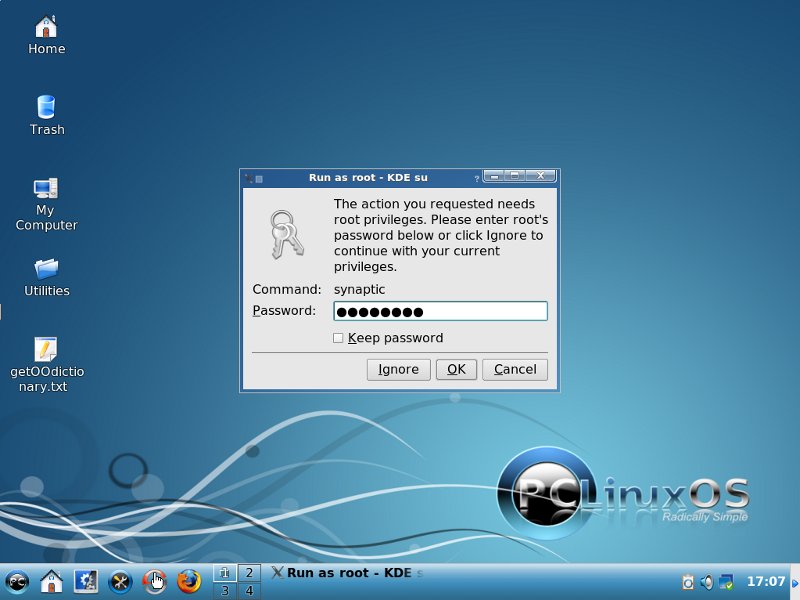Focus the Password input field
This screenshot has width=800, height=600.
tap(440, 311)
